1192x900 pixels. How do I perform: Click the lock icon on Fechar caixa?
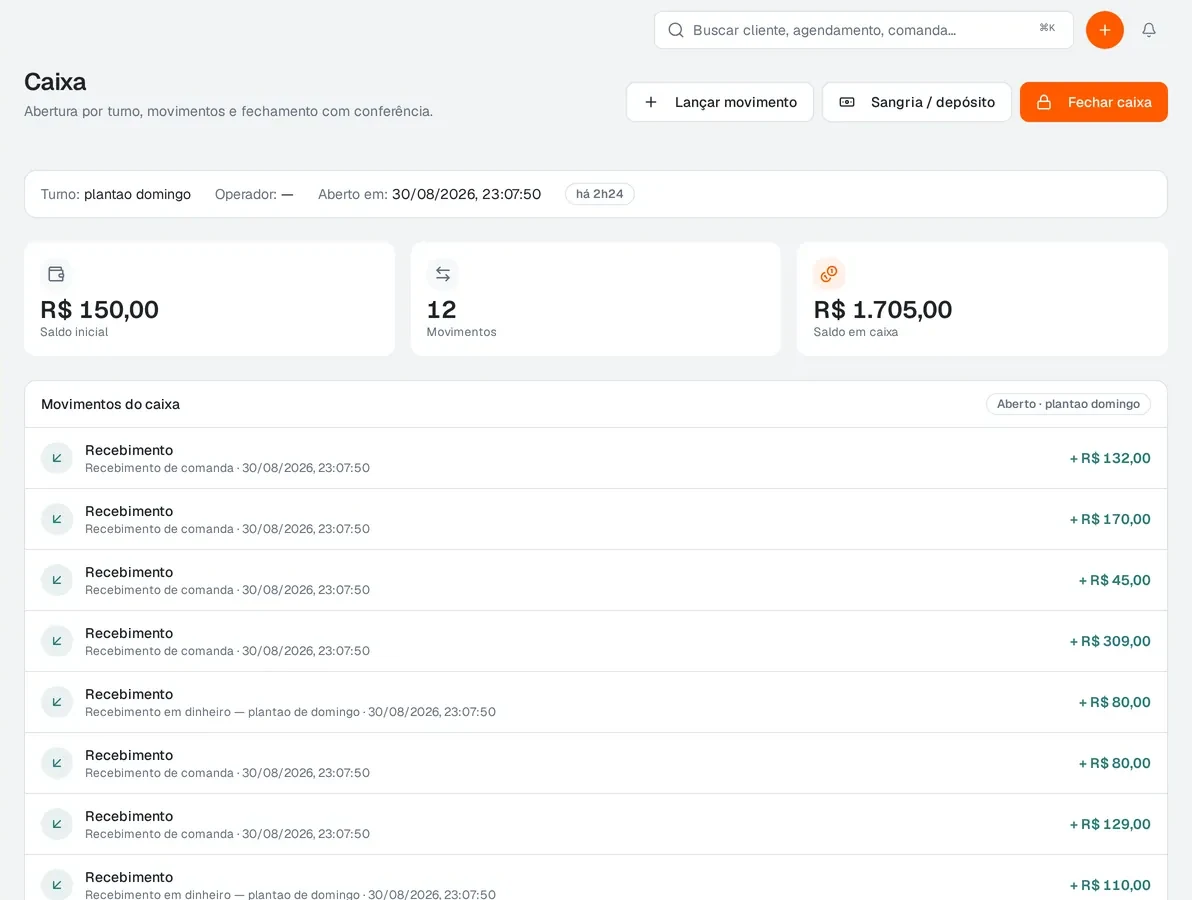point(1044,102)
